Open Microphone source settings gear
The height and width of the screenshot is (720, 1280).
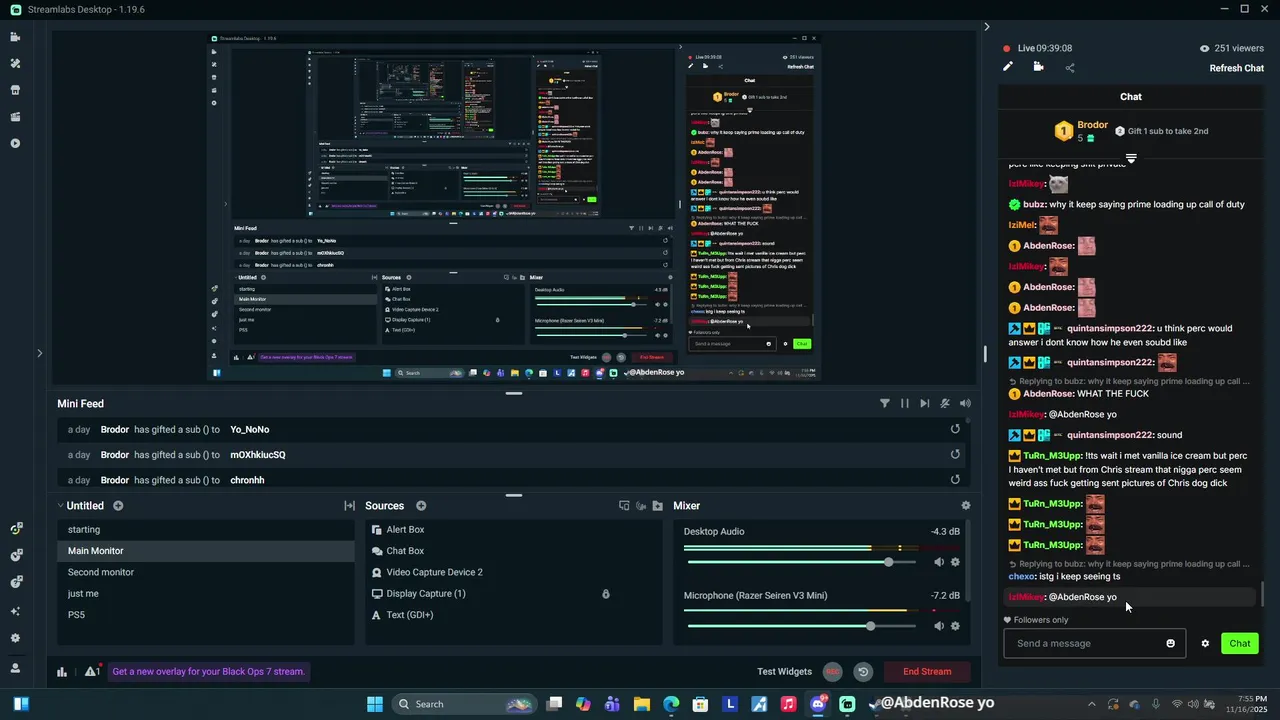coord(955,626)
